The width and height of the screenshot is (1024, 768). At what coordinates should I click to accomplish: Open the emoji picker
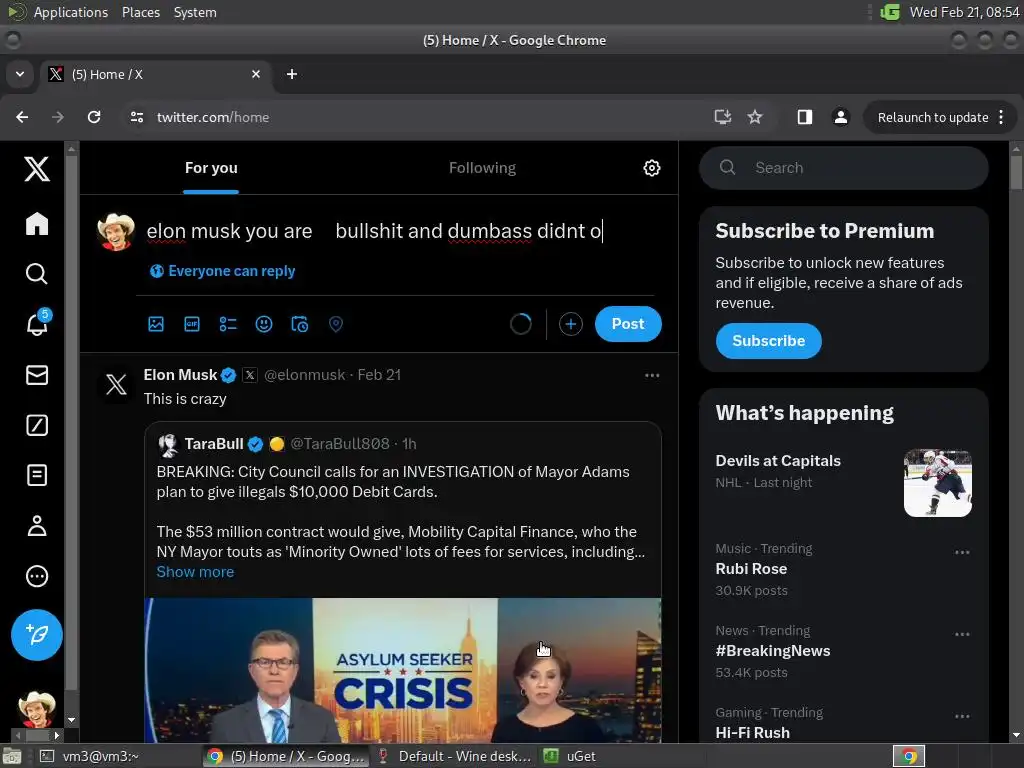pyautogui.click(x=264, y=324)
